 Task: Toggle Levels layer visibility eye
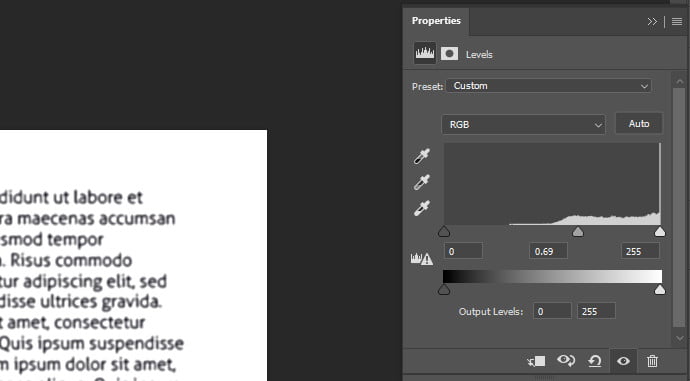pos(623,361)
